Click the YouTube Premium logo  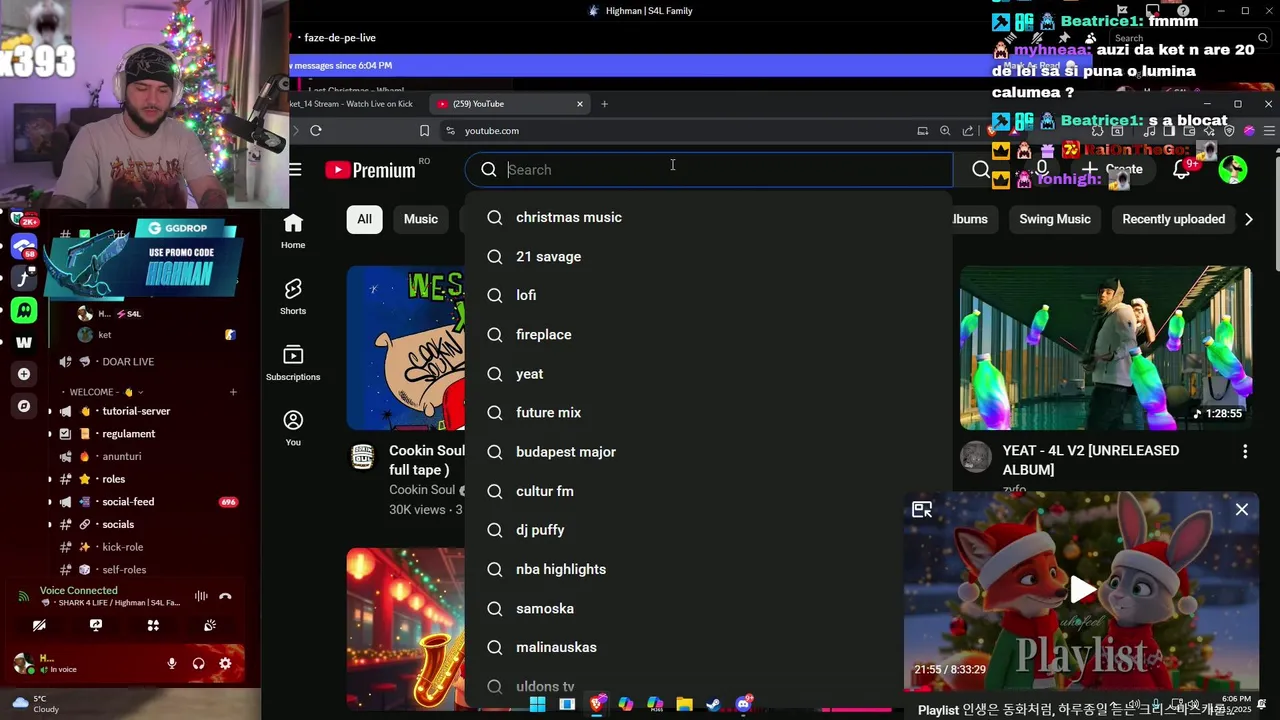click(x=370, y=170)
